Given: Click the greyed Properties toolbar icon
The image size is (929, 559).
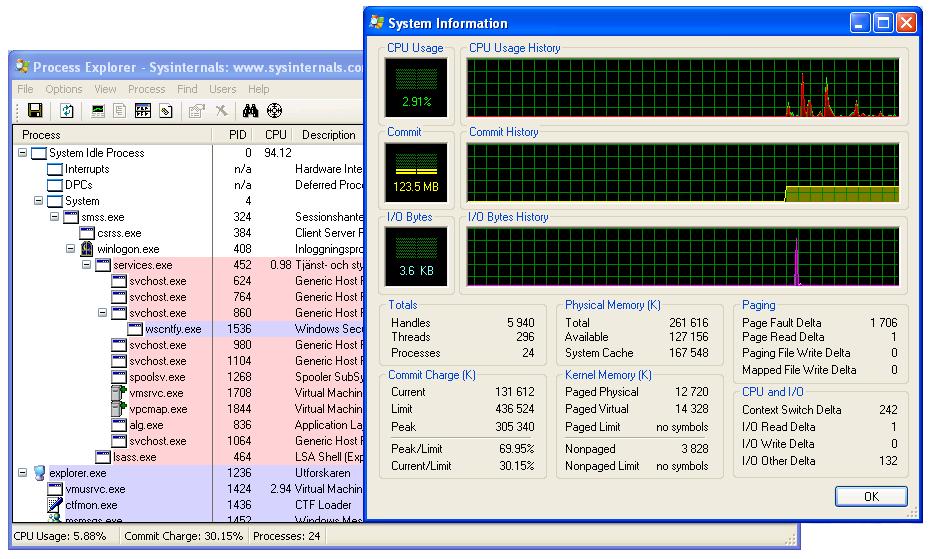Looking at the screenshot, I should 196,111.
